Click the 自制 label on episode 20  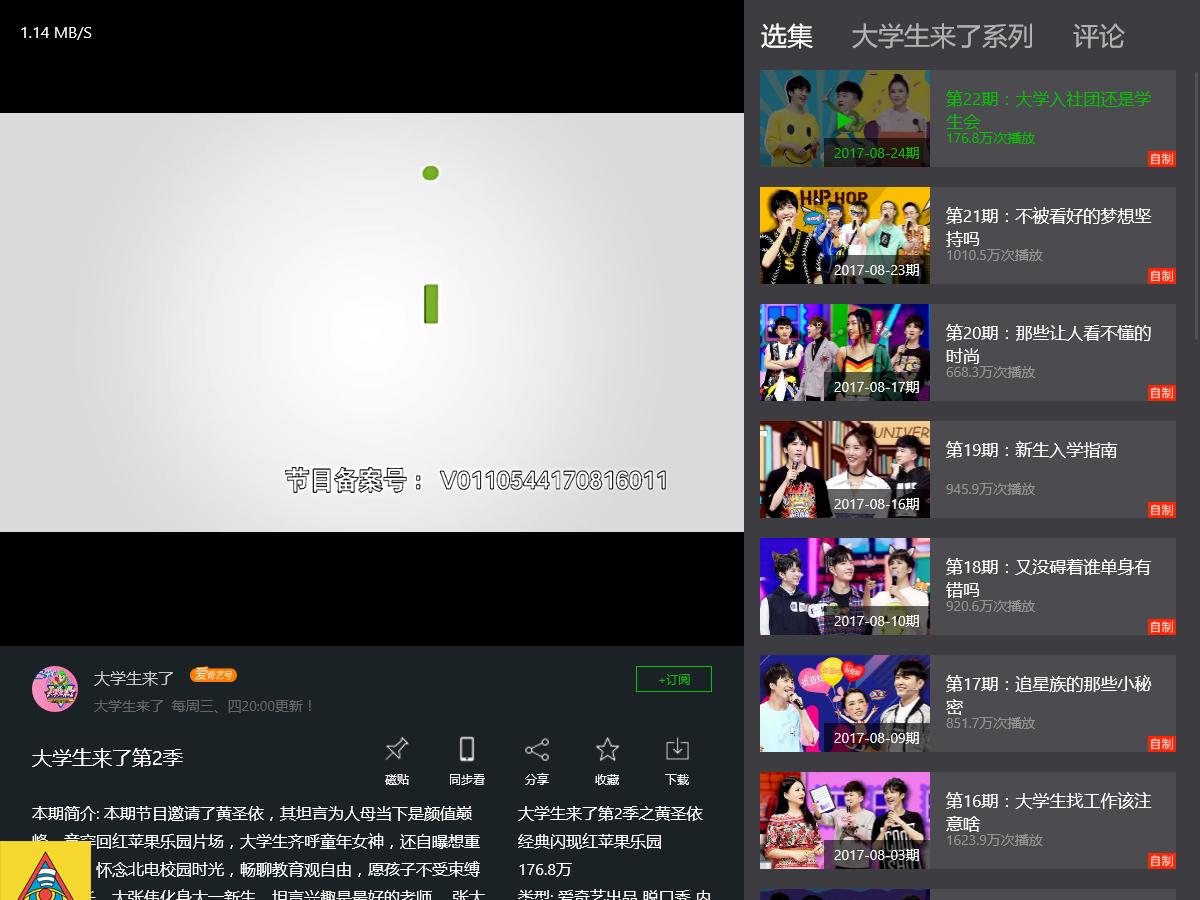1161,393
